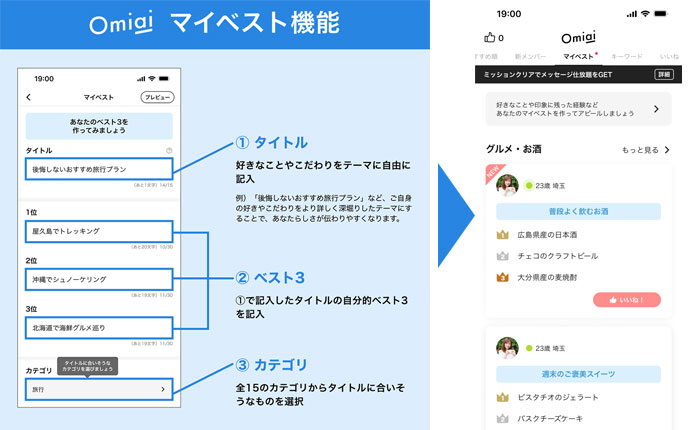Viewport: 690px width, 430px height.
Task: Click the text チェコのクラフトビール
Action: click(558, 256)
